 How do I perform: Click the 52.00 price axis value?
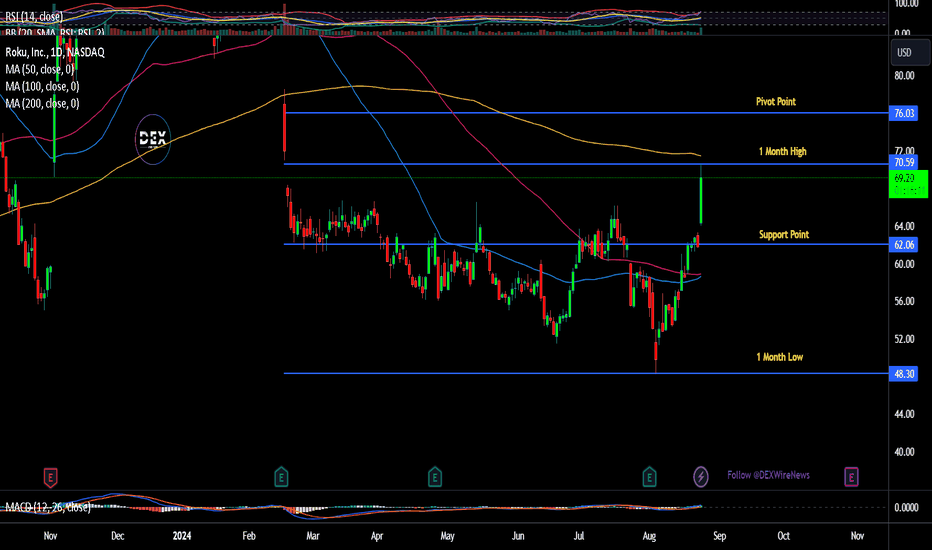click(904, 339)
